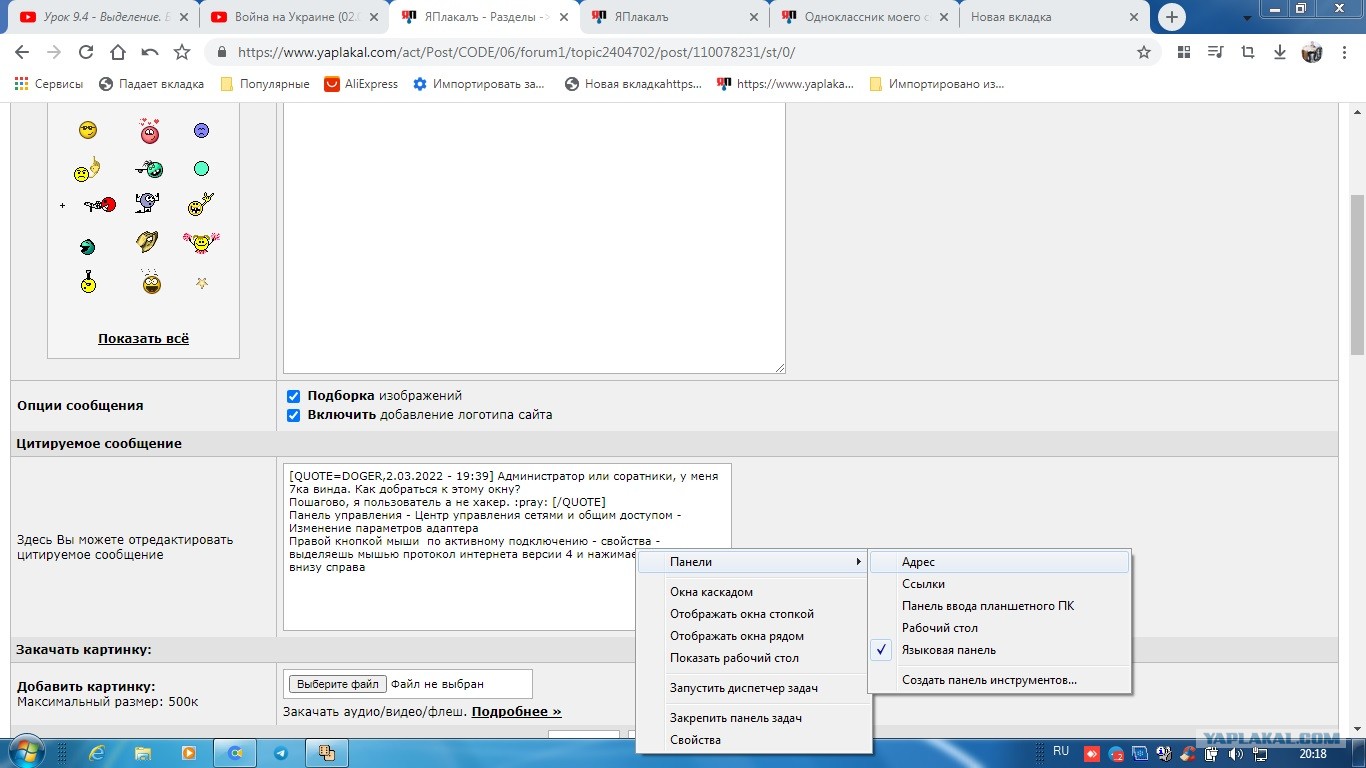The width and height of the screenshot is (1366, 768).
Task: Click the Выберите файл button
Action: 337,684
